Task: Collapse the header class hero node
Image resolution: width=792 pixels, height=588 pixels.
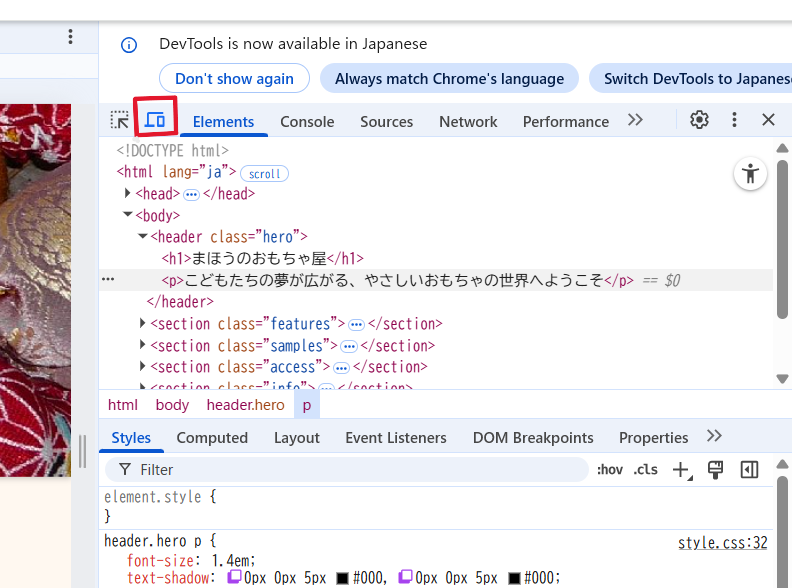Action: (143, 237)
